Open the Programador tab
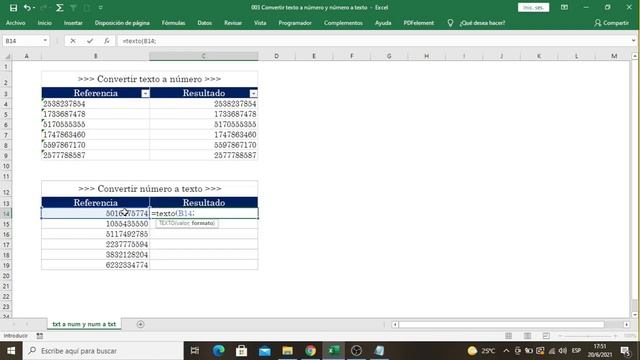The image size is (640, 360). tap(295, 23)
